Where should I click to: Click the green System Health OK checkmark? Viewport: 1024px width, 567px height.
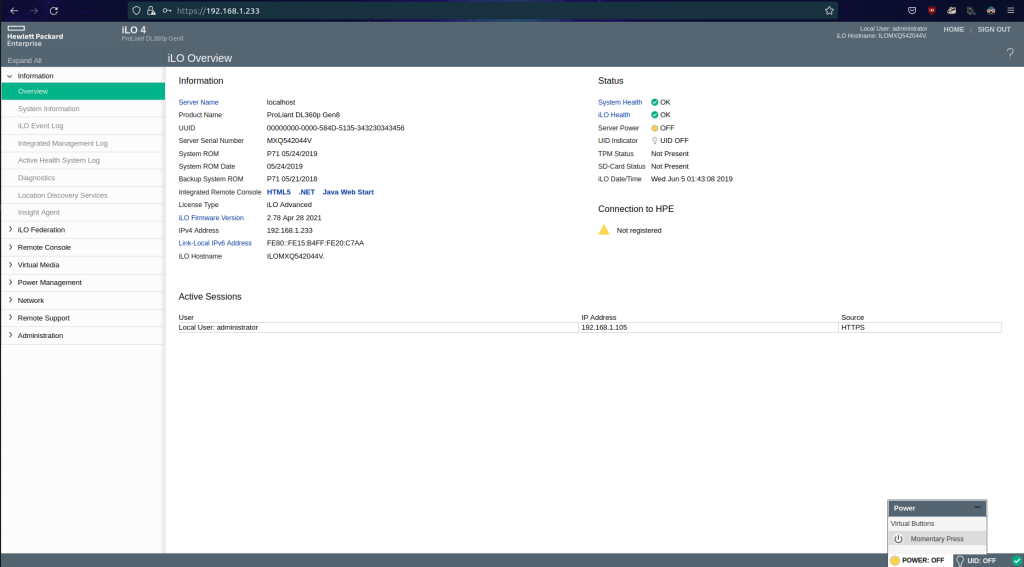[654, 103]
